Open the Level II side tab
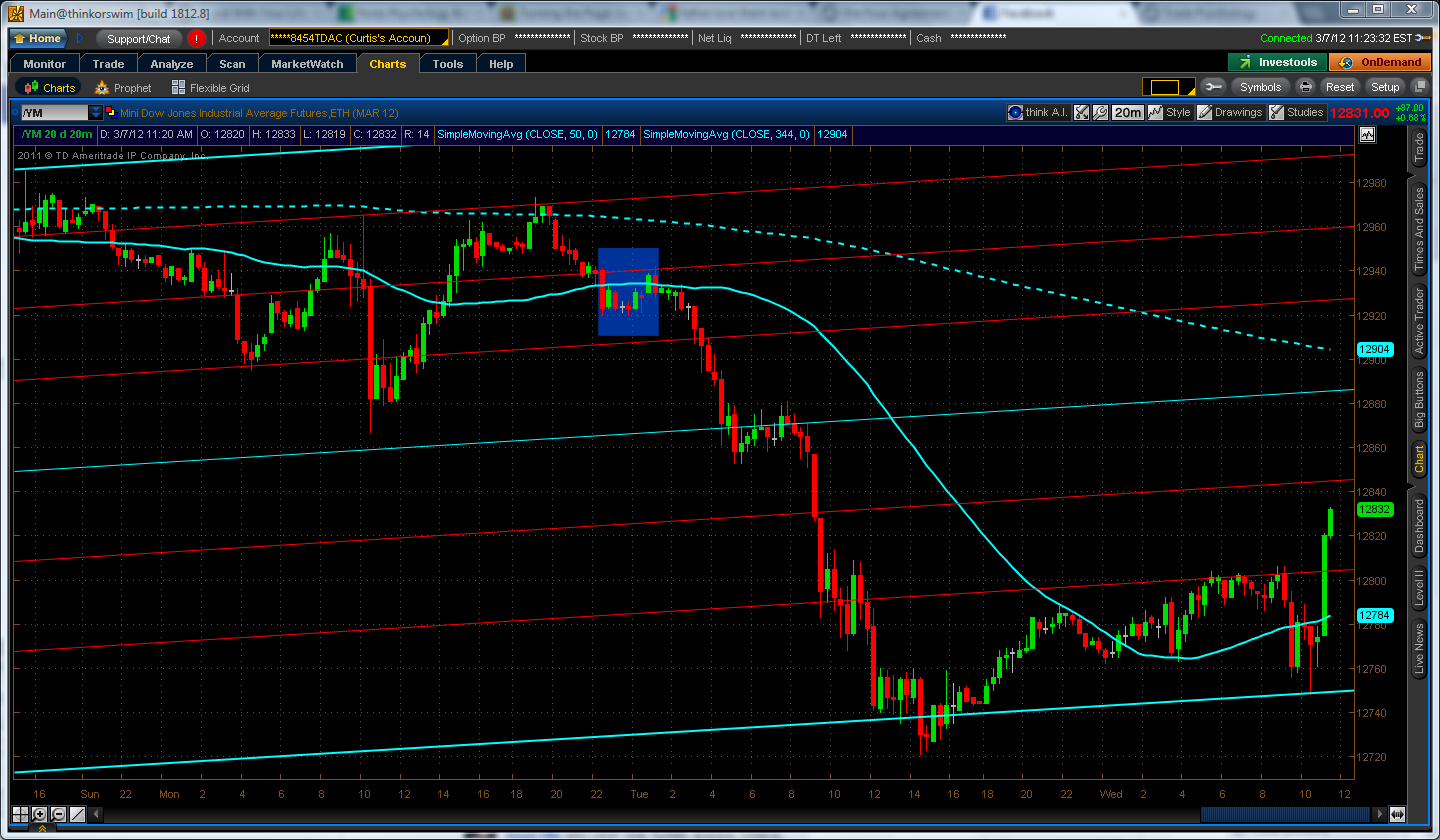The width and height of the screenshot is (1440, 840). [1419, 589]
